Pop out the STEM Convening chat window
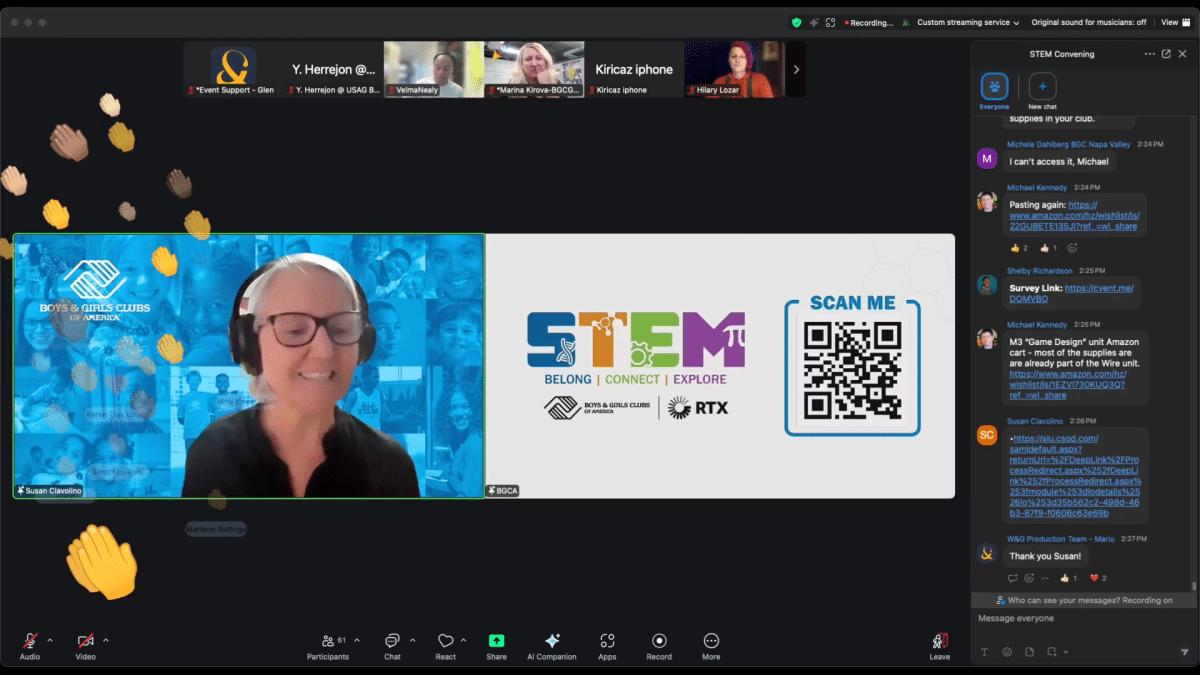 tap(1166, 54)
